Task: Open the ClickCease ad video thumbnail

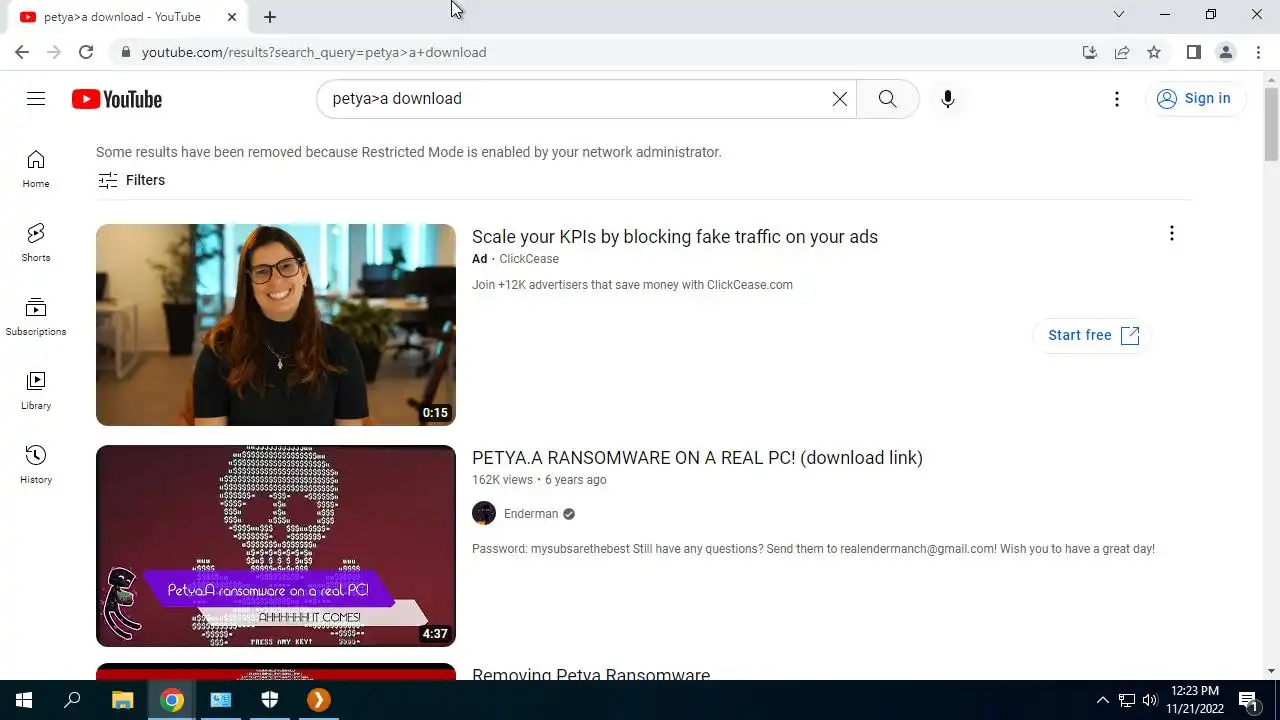Action: (x=276, y=325)
